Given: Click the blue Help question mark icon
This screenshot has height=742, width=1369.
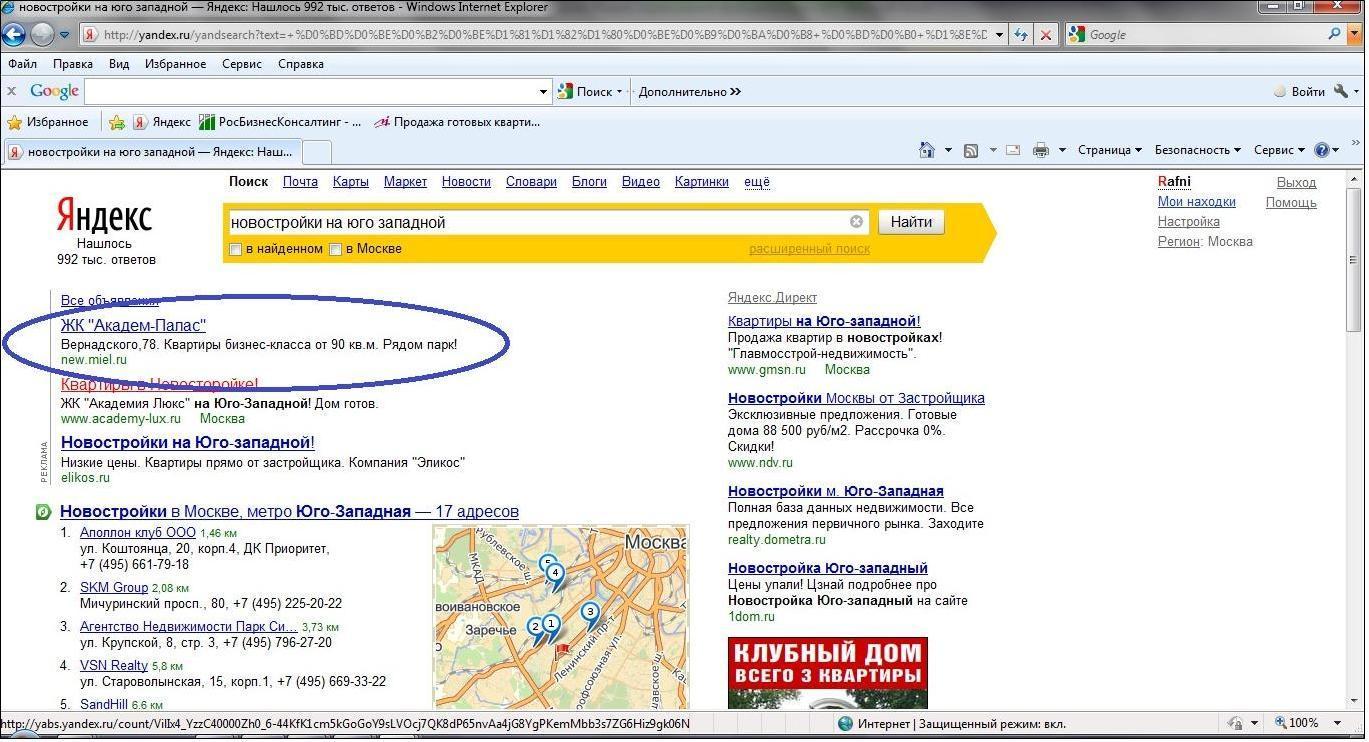Looking at the screenshot, I should (x=1322, y=150).
